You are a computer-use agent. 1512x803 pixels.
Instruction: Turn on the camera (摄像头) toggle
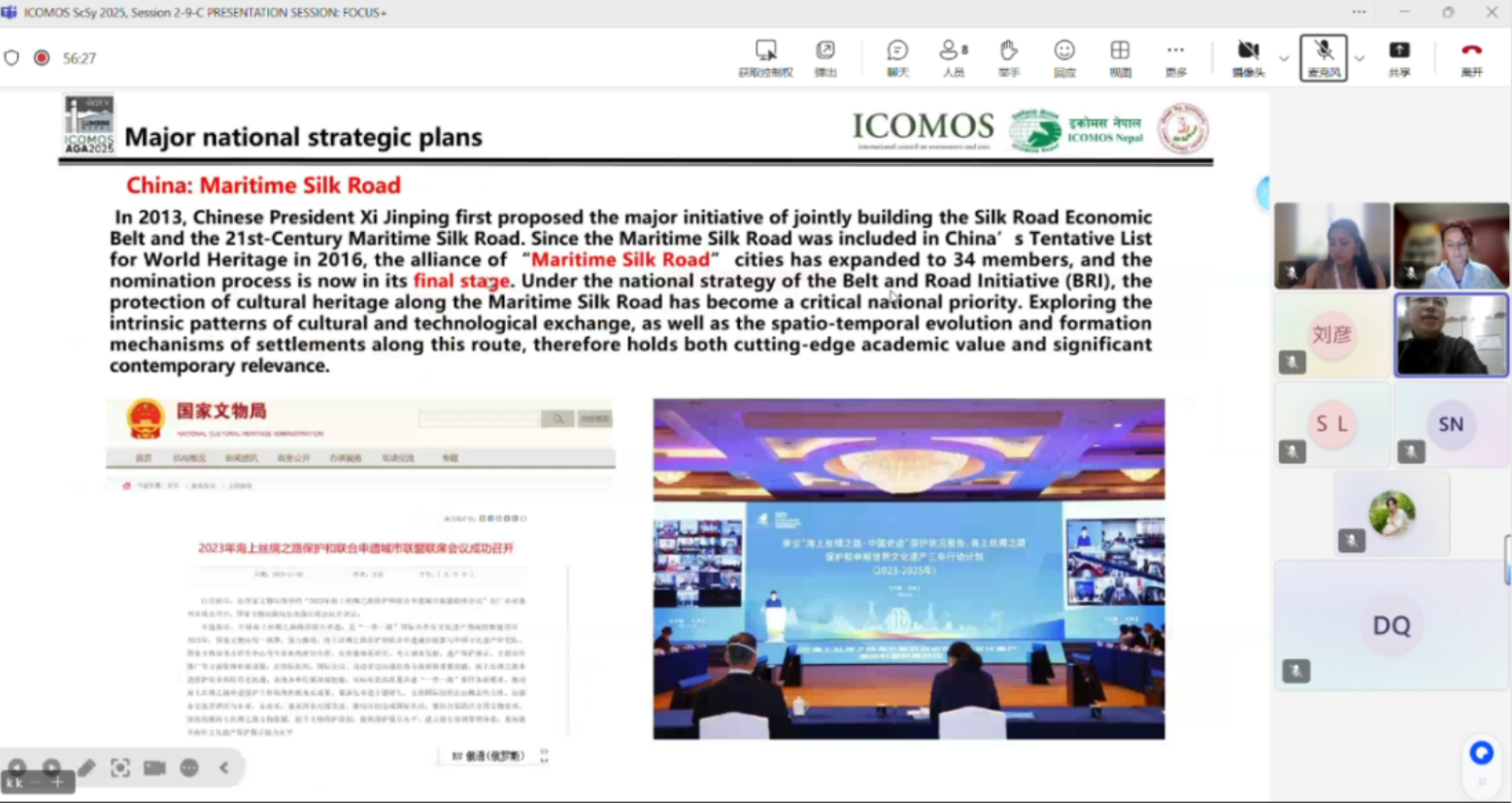tap(1248, 57)
